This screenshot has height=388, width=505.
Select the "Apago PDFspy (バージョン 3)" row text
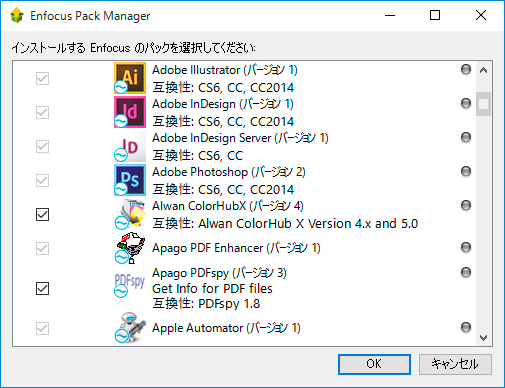pyautogui.click(x=219, y=273)
